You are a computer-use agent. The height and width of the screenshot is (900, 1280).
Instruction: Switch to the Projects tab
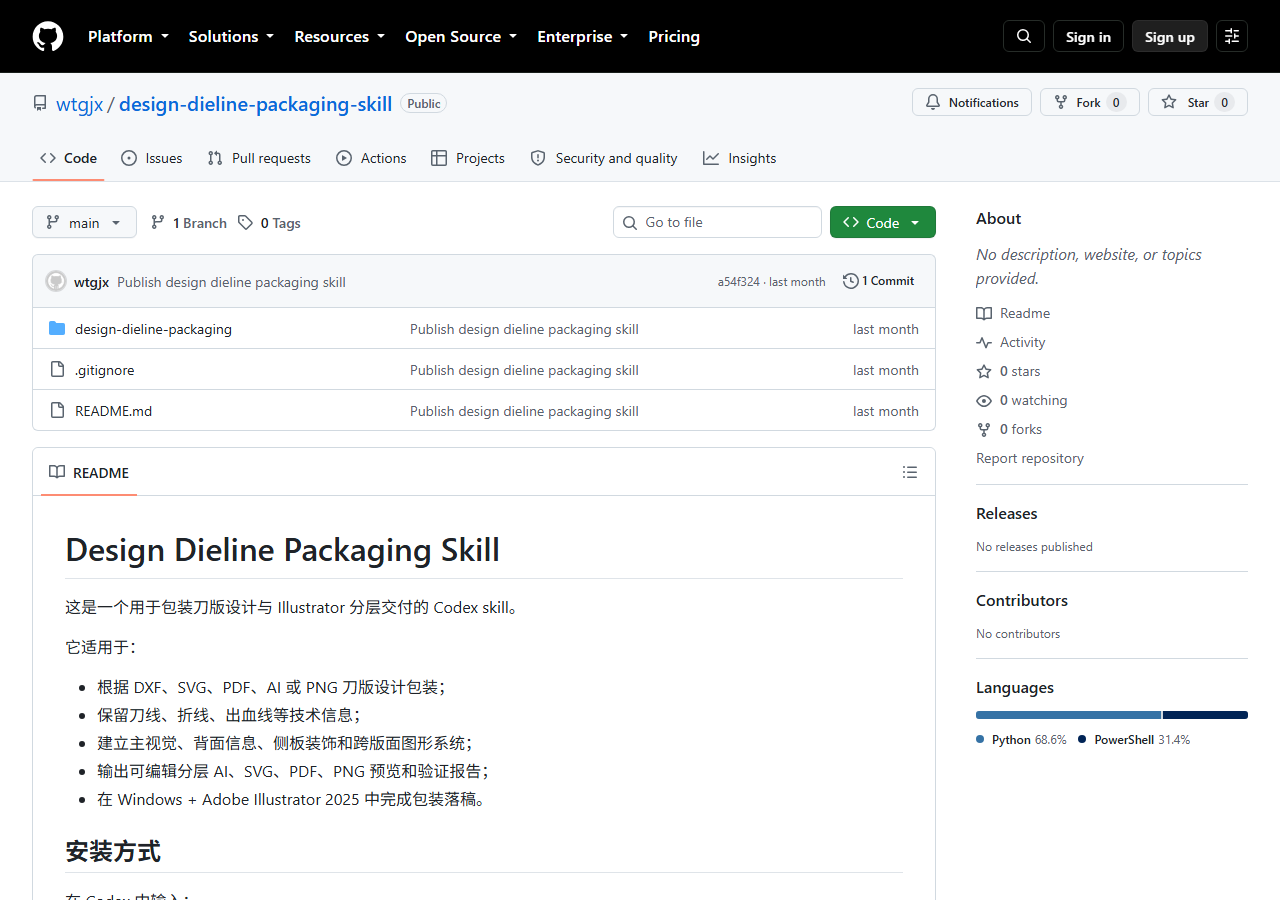pyautogui.click(x=467, y=158)
